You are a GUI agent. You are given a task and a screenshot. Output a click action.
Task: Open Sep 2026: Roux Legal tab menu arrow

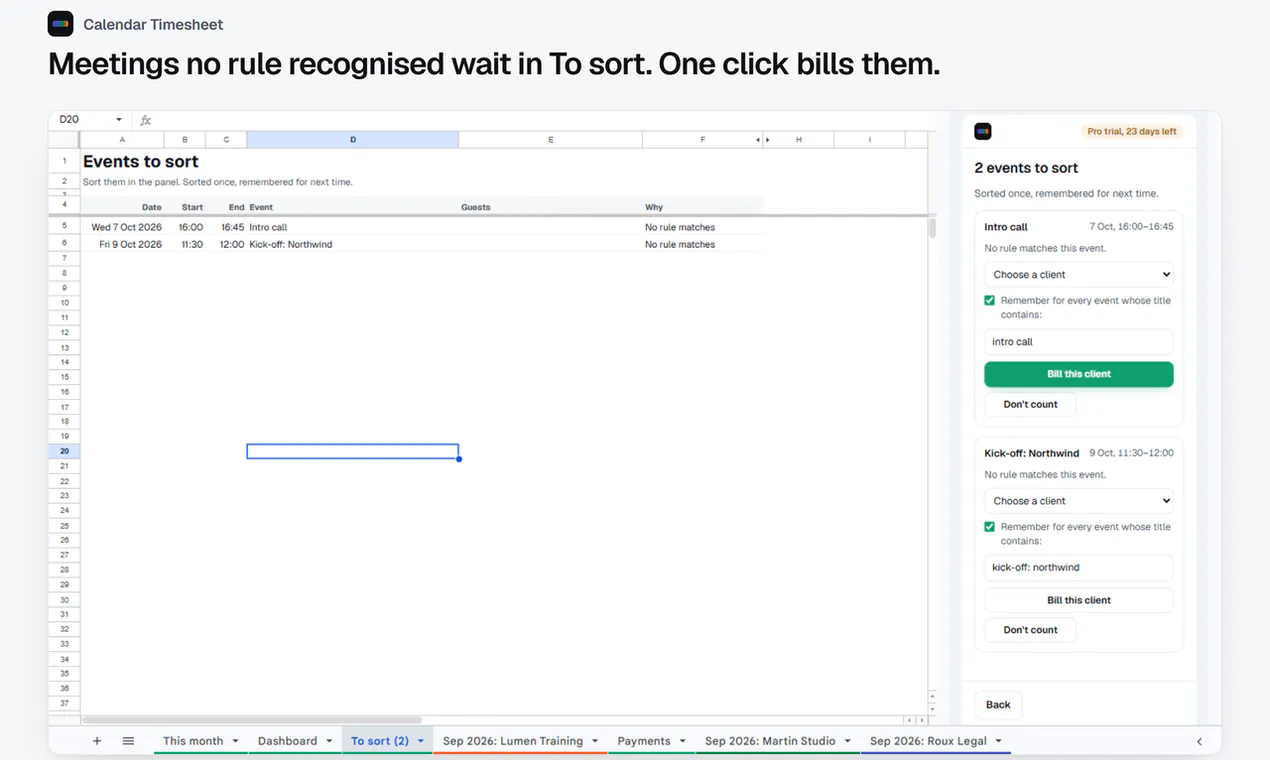click(x=998, y=741)
